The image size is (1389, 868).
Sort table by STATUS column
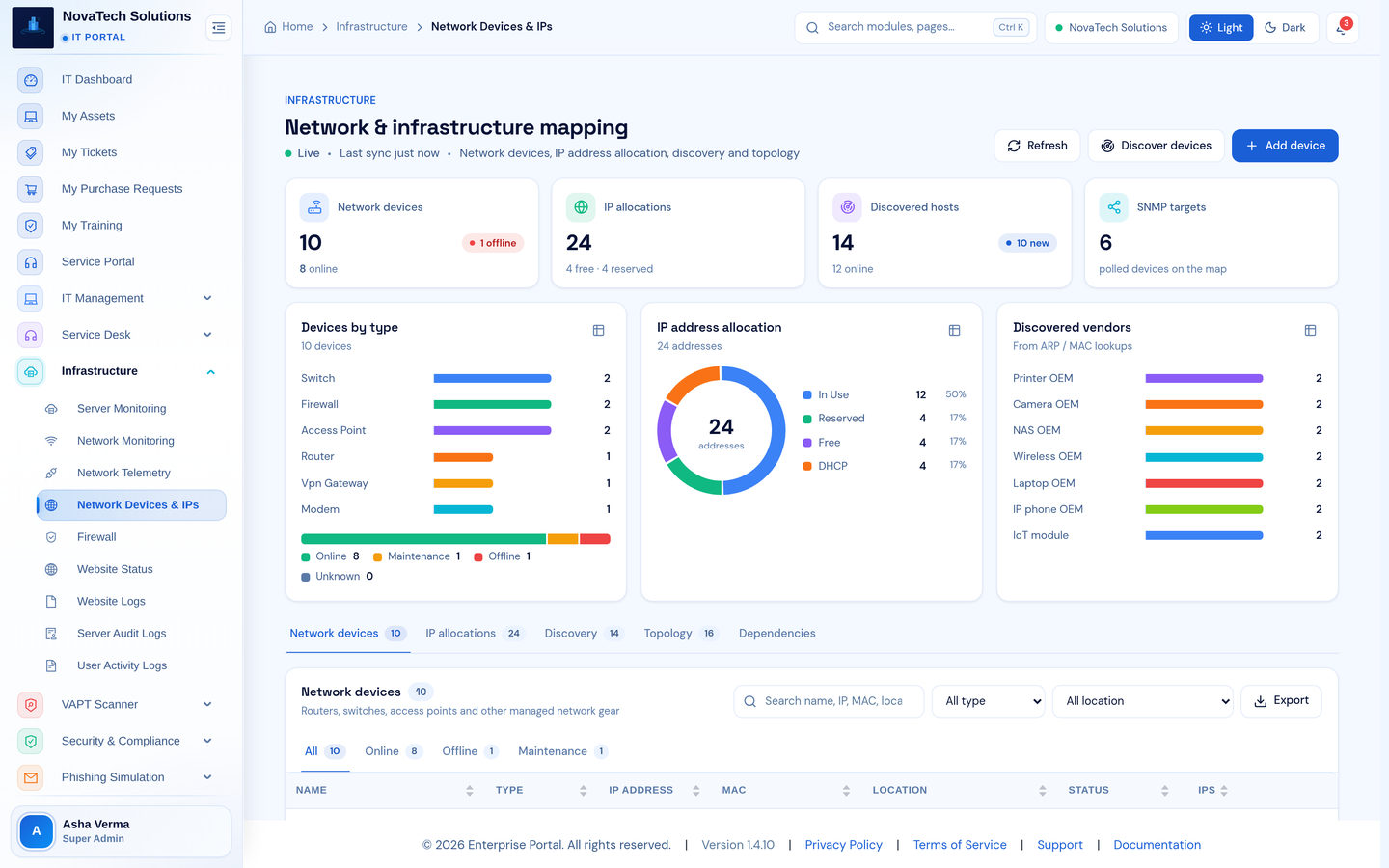(x=1118, y=790)
